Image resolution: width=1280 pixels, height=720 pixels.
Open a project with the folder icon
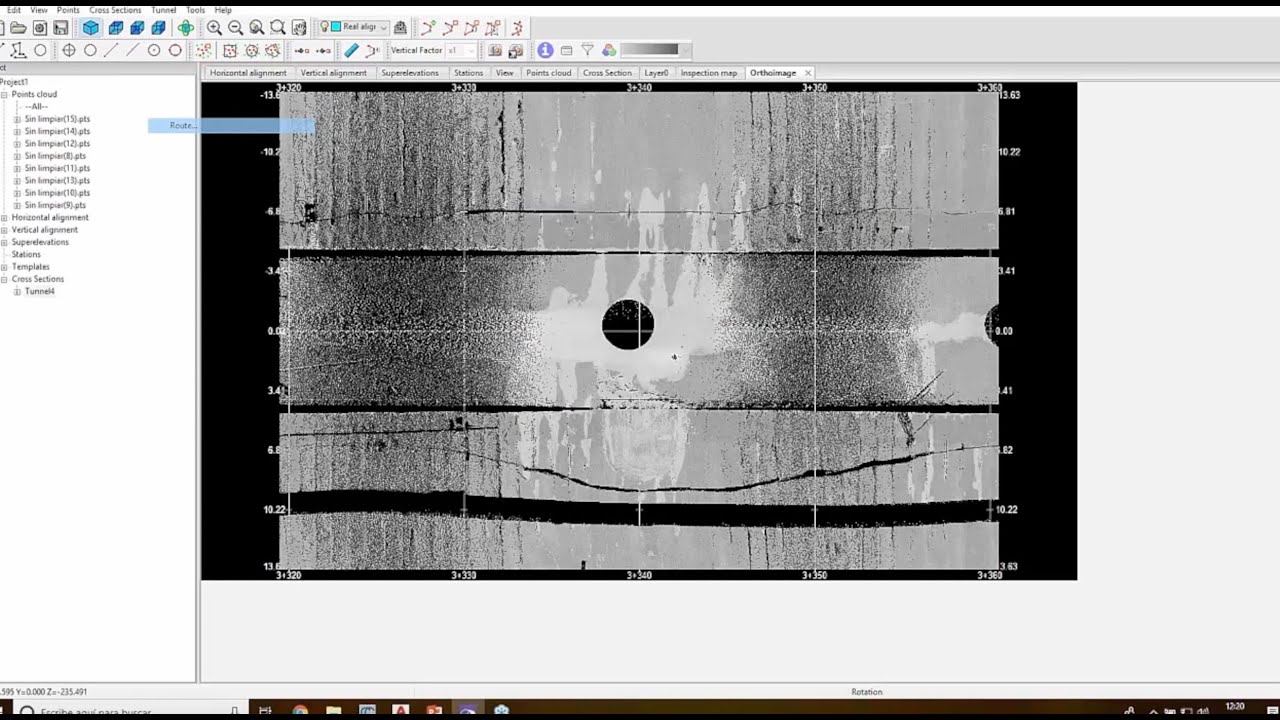click(18, 28)
